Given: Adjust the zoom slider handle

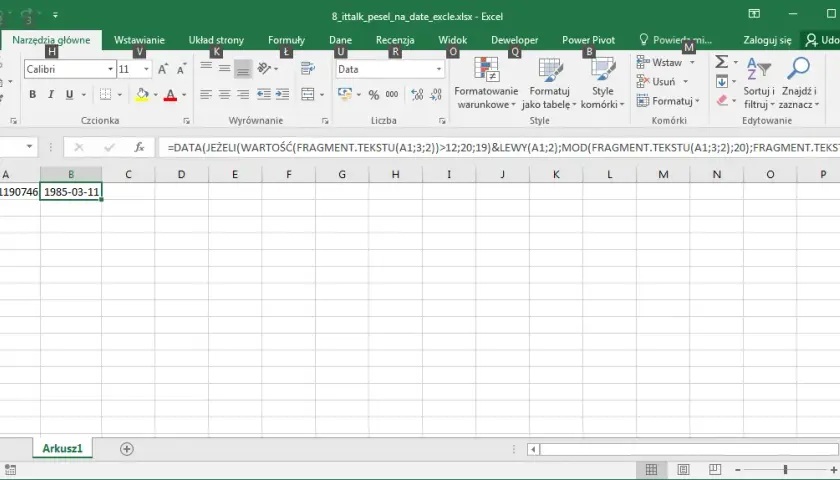Looking at the screenshot, I should (785, 470).
